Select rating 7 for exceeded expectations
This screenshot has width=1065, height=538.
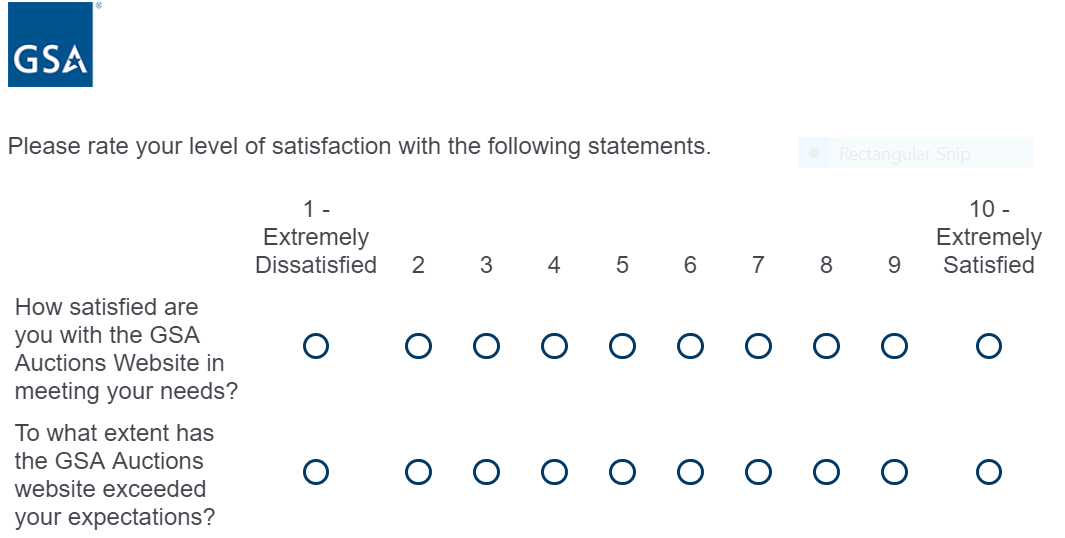[758, 472]
